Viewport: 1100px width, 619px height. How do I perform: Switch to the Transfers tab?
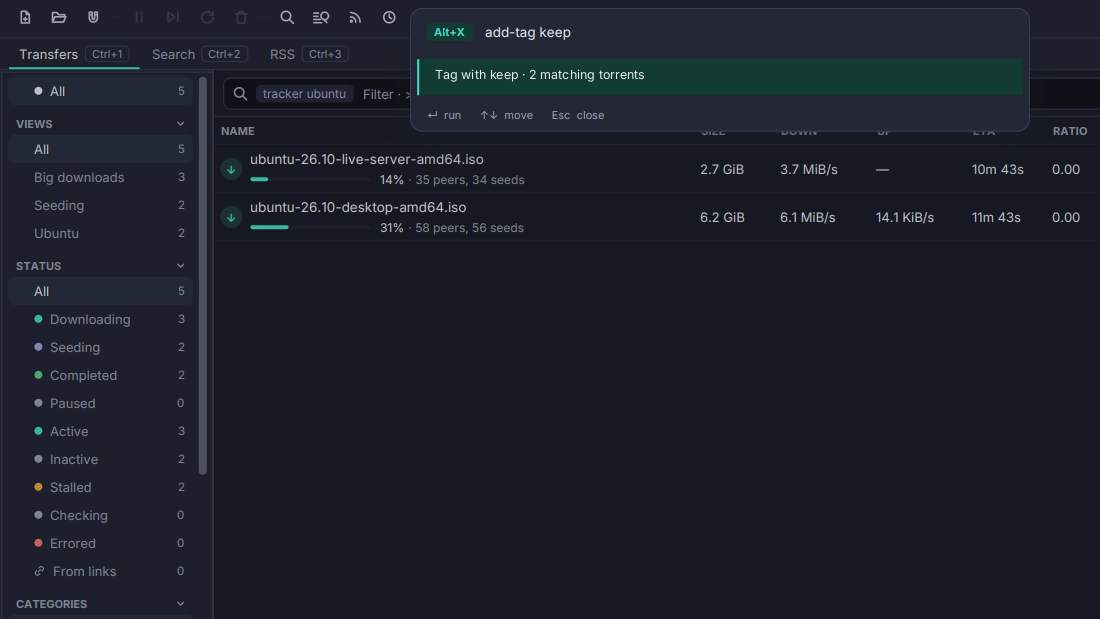[x=74, y=54]
